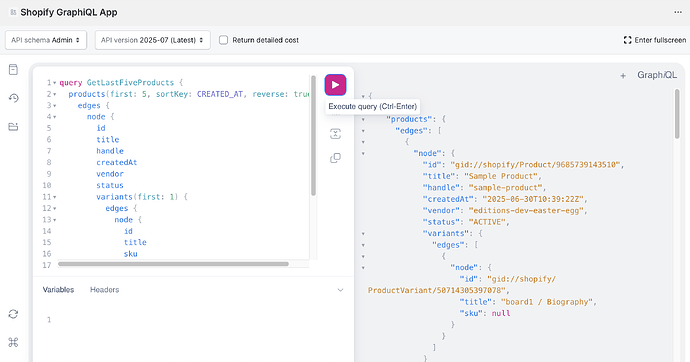Run the query with Execute button
690x362 pixels.
(x=335, y=85)
